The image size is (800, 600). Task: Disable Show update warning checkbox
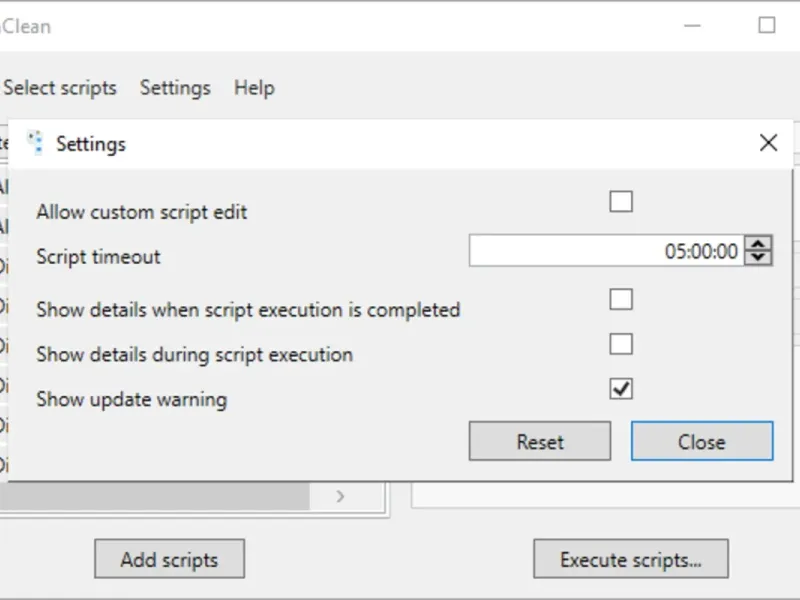point(621,388)
